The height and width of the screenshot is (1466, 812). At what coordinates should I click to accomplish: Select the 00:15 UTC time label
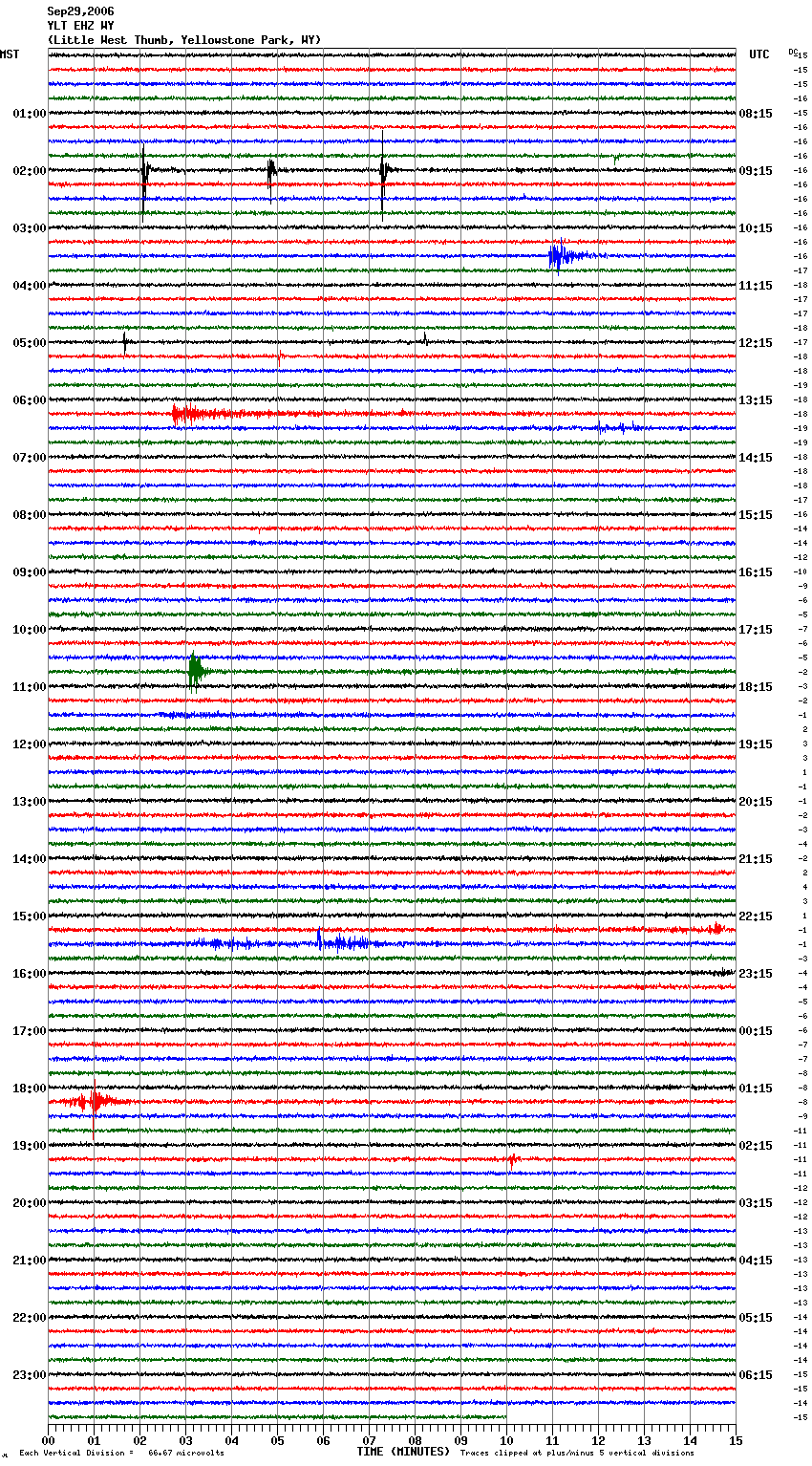(756, 1031)
